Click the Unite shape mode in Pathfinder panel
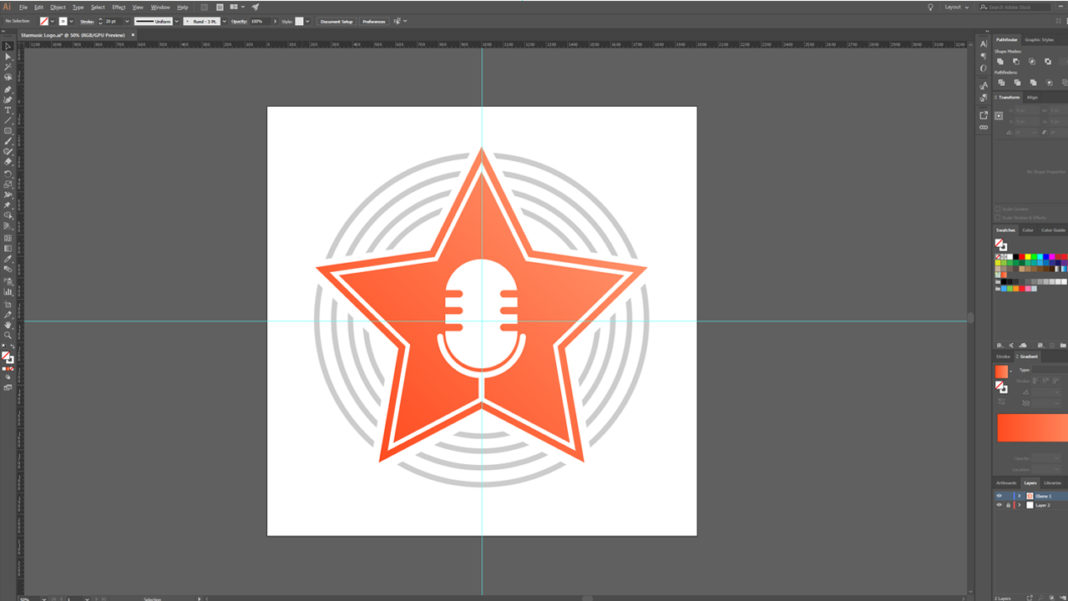 point(1000,62)
